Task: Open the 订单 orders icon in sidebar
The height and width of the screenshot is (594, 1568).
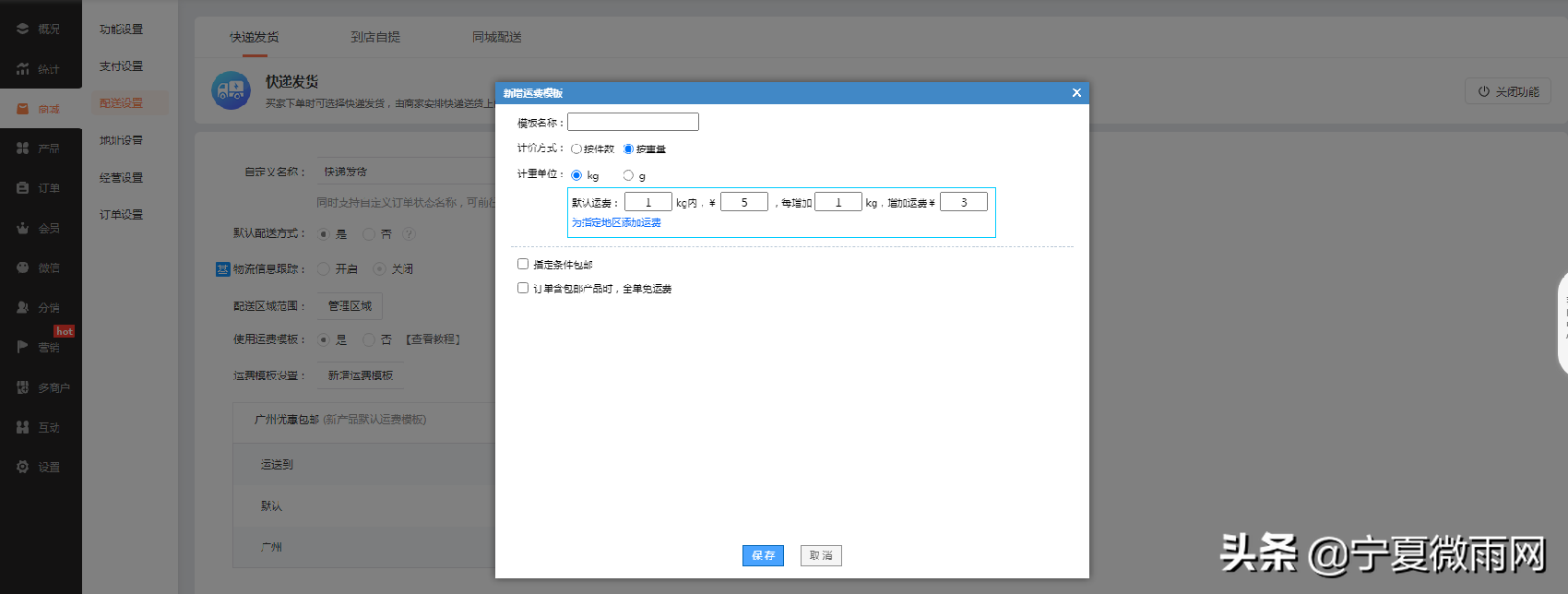Action: click(22, 187)
